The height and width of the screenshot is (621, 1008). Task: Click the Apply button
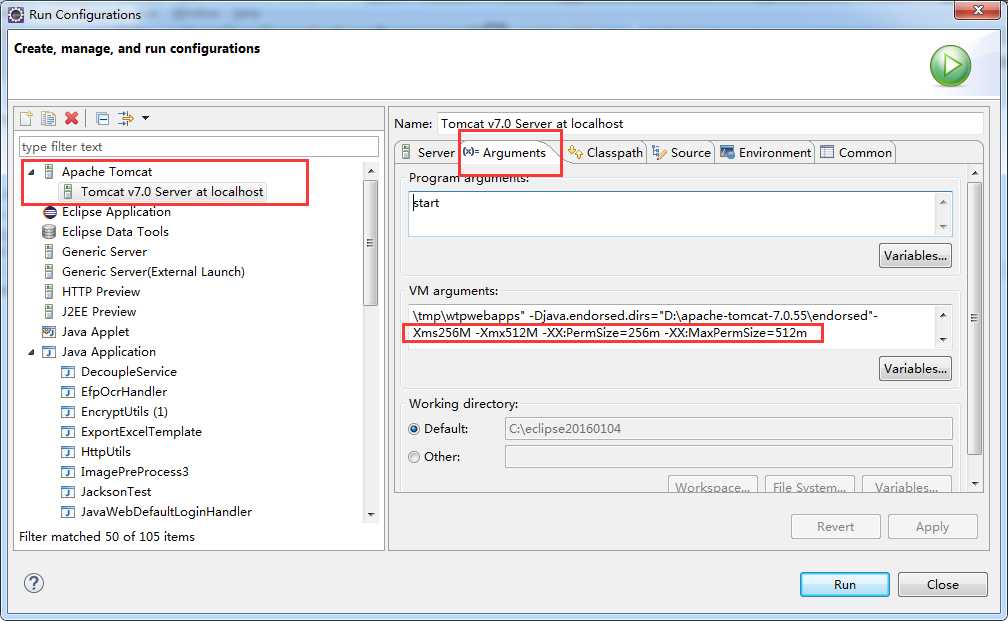click(932, 526)
